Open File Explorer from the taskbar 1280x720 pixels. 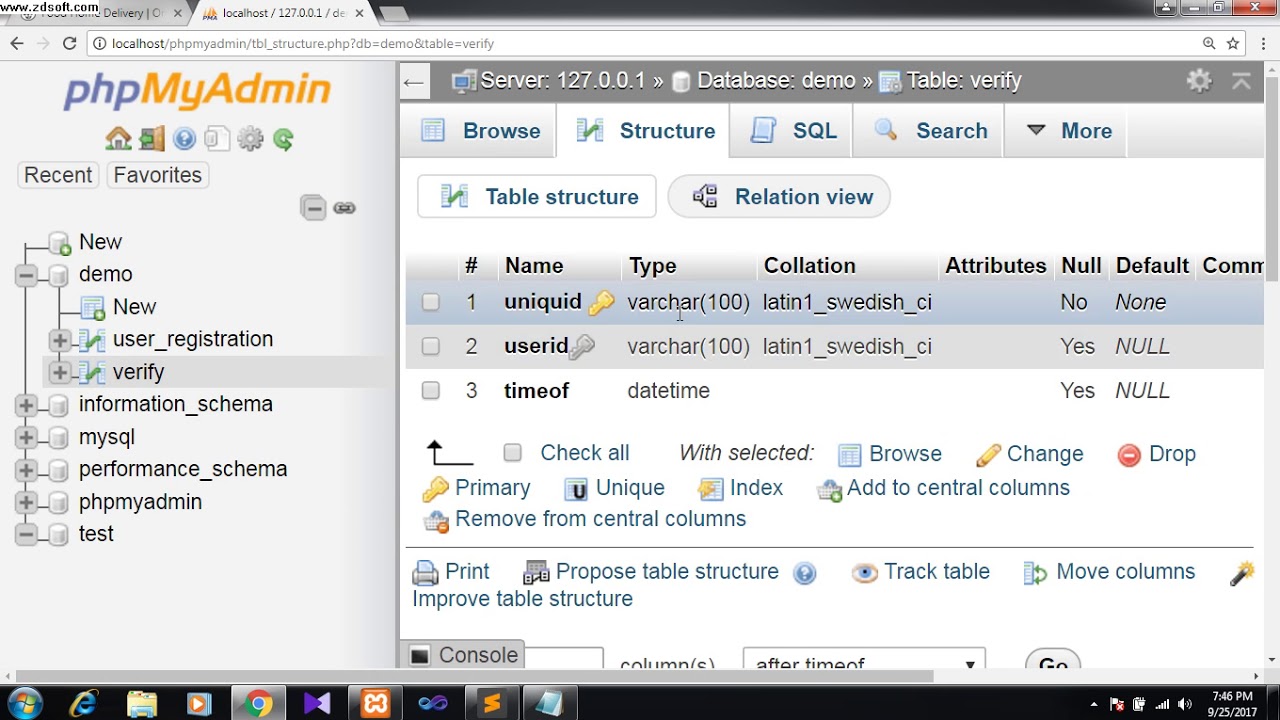[x=142, y=704]
